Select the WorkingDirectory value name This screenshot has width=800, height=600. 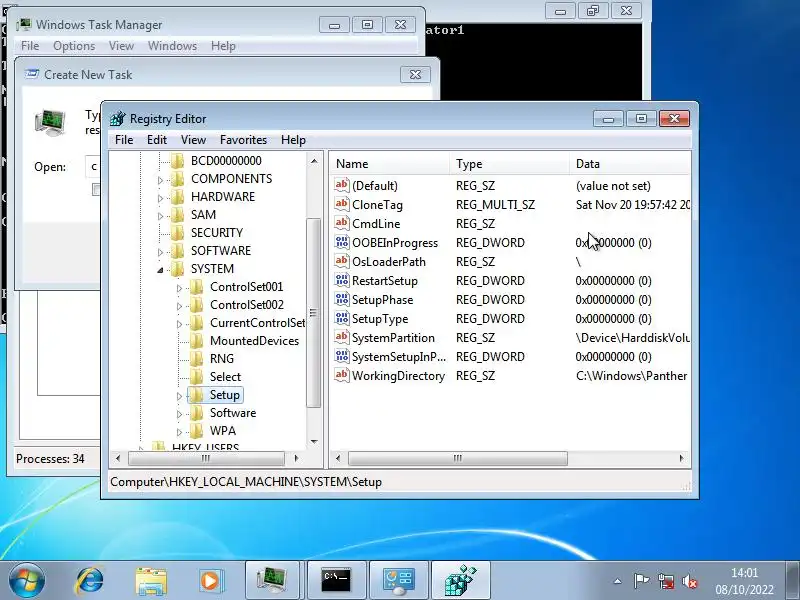398,376
